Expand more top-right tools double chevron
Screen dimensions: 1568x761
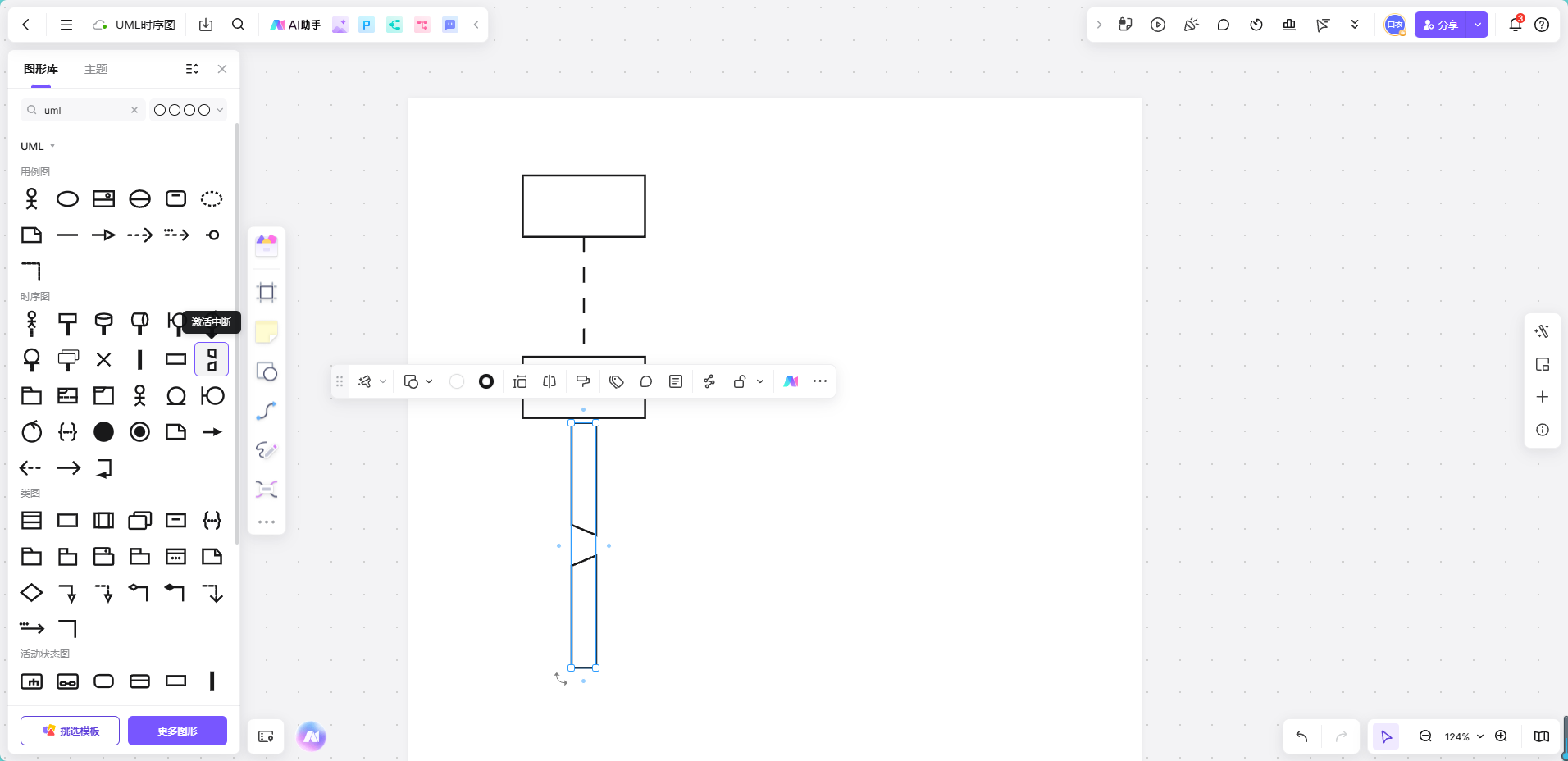[x=1355, y=25]
